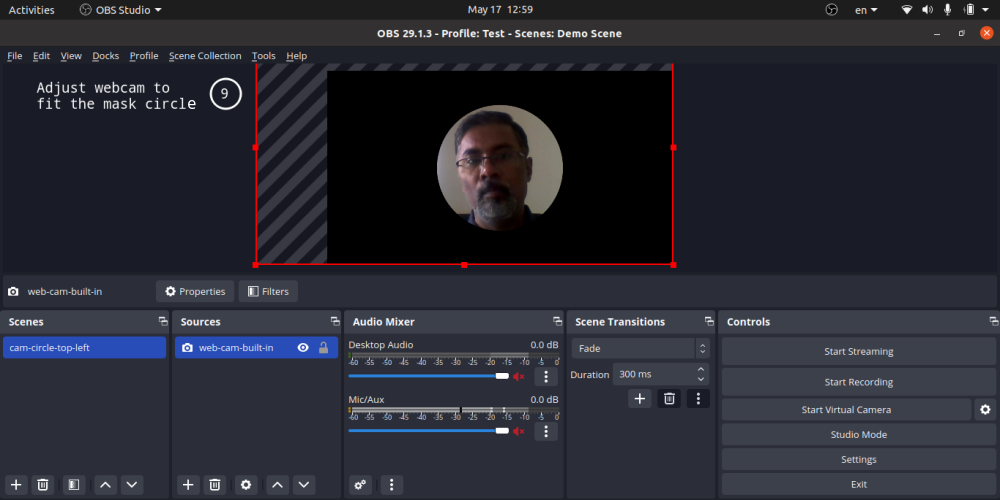Open Activities overview
1000x500 pixels.
(x=31, y=10)
